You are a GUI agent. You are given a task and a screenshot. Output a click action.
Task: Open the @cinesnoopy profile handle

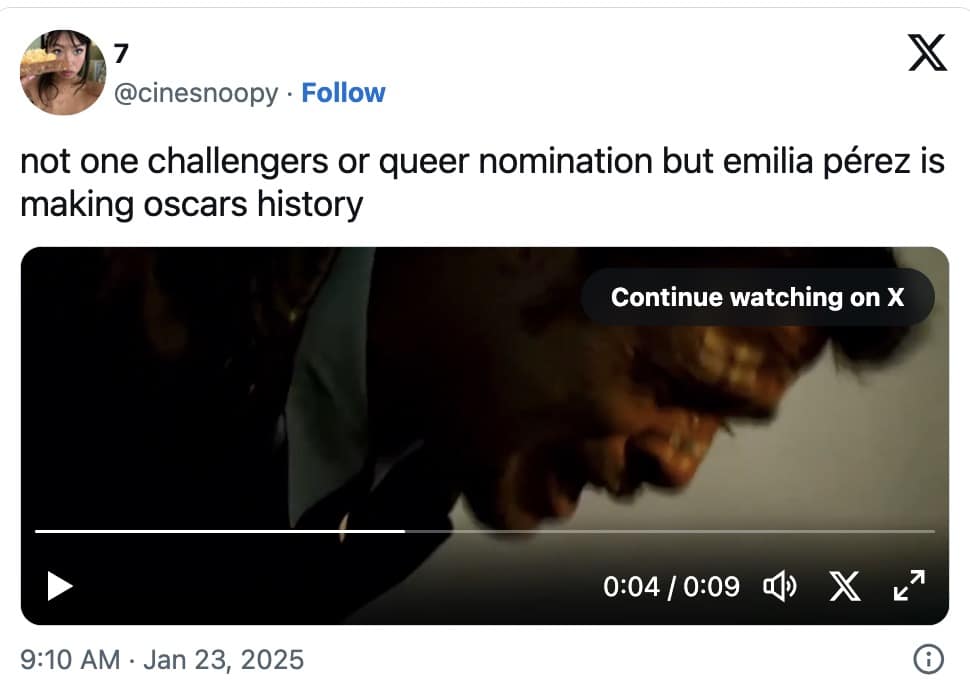[196, 93]
